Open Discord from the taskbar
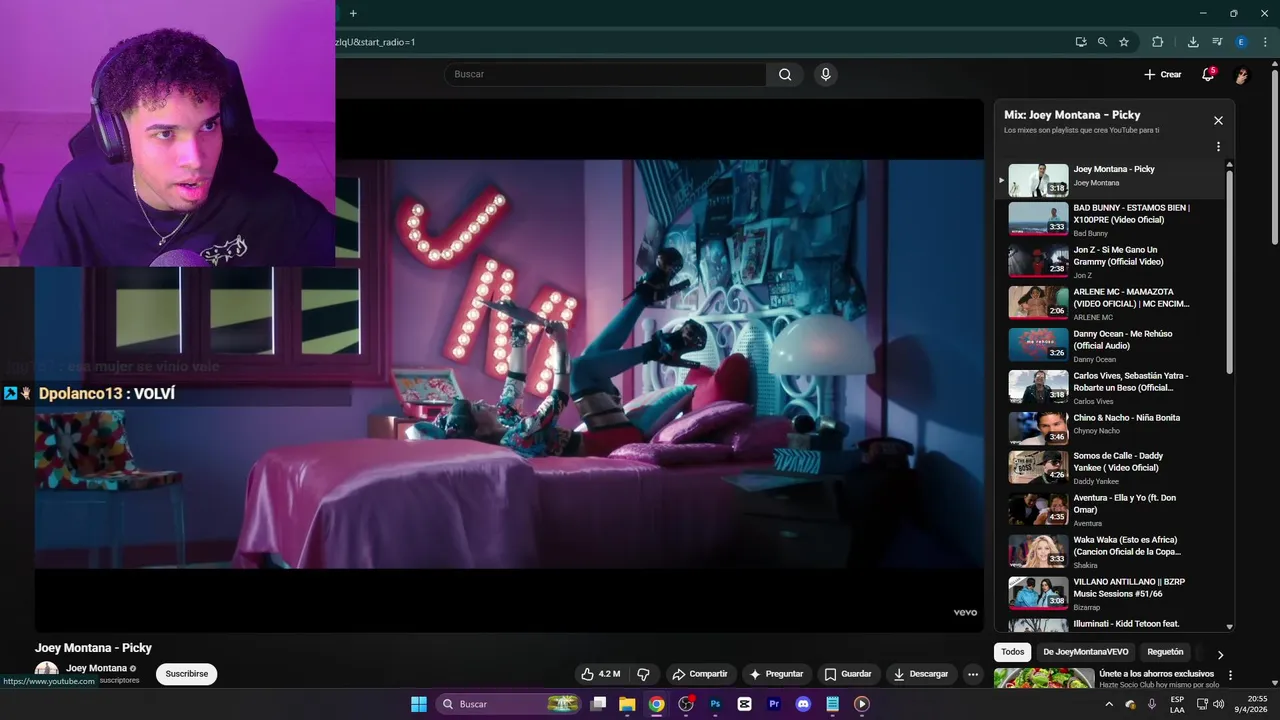Image resolution: width=1280 pixels, height=720 pixels. click(803, 704)
